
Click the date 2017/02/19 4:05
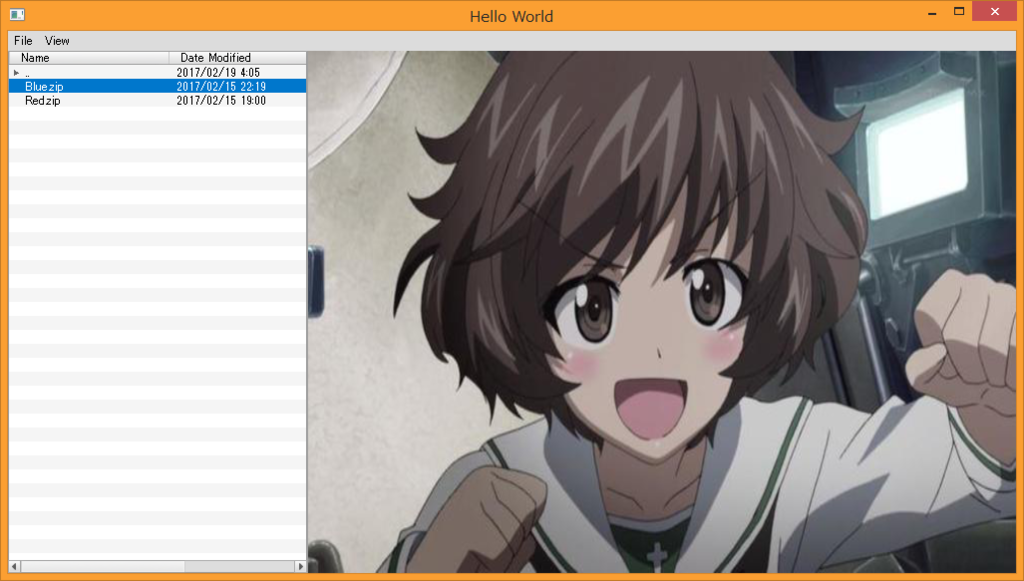218,72
